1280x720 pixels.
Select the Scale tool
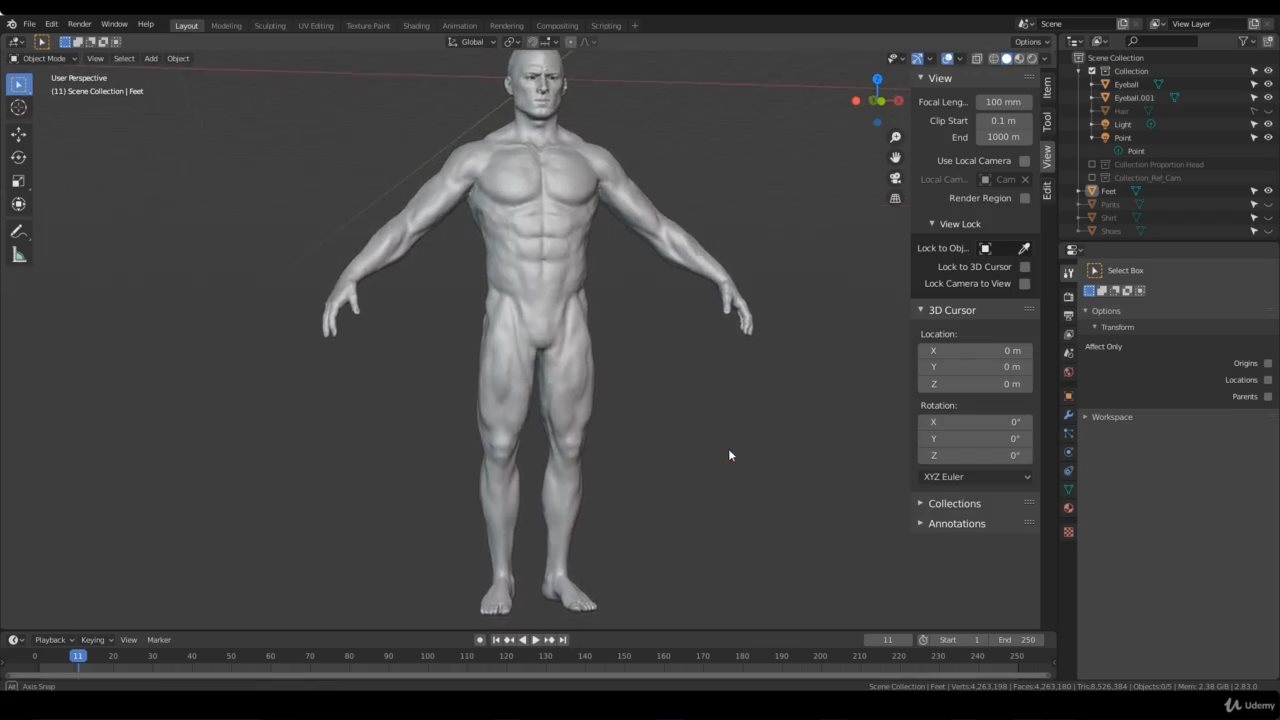pos(19,181)
